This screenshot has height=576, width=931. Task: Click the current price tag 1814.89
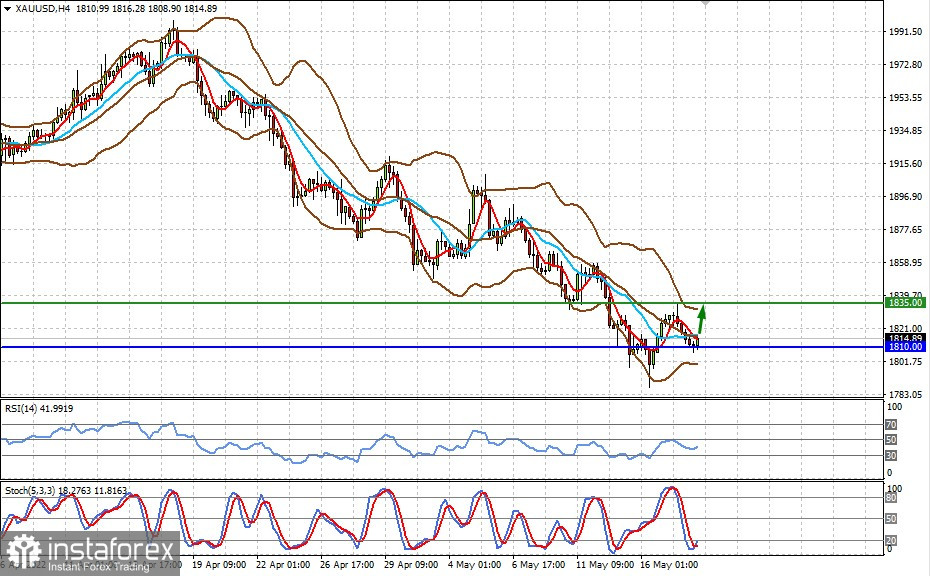905,338
